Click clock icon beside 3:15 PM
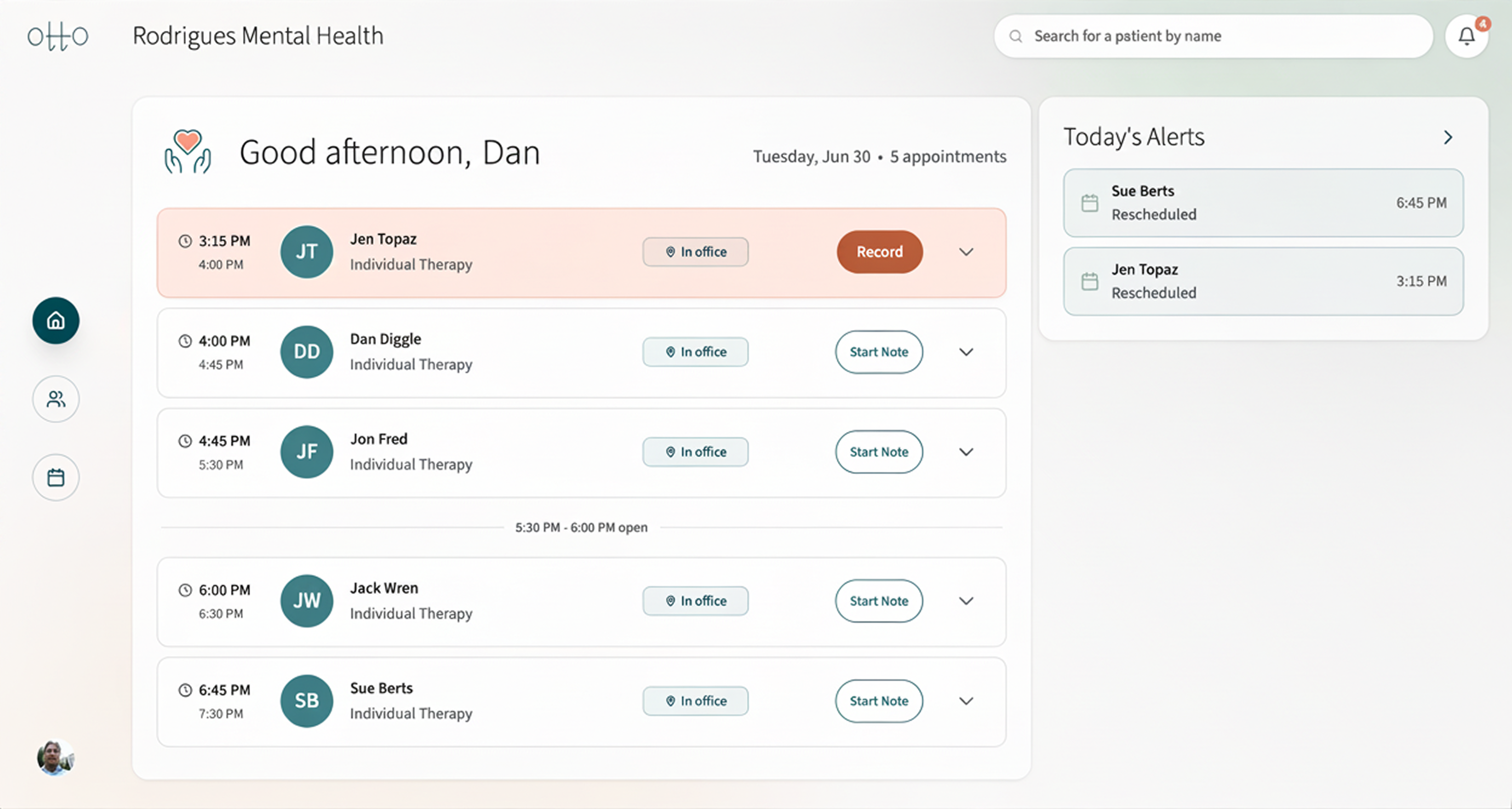The height and width of the screenshot is (809, 1512). coord(185,241)
